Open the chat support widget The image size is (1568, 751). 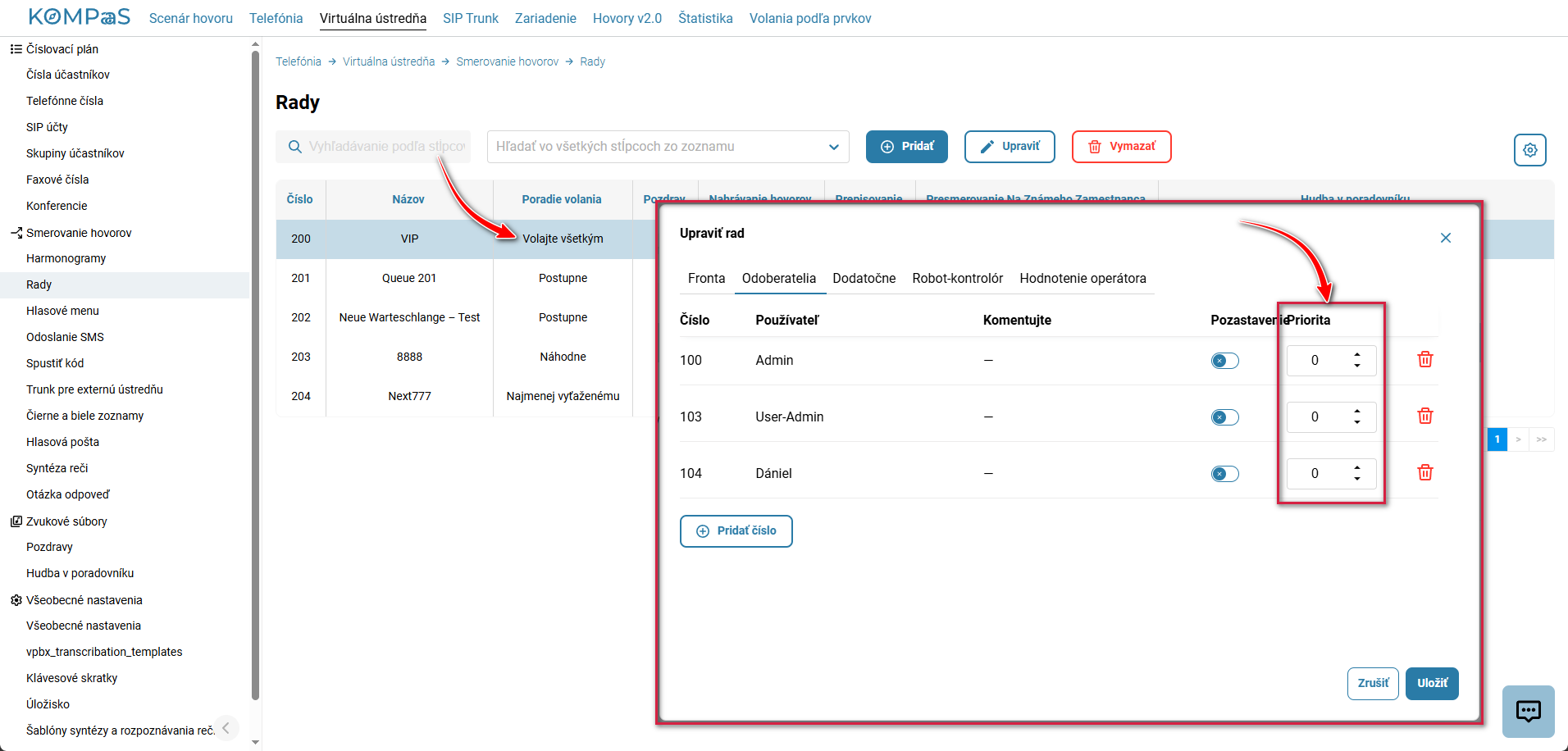(x=1529, y=711)
